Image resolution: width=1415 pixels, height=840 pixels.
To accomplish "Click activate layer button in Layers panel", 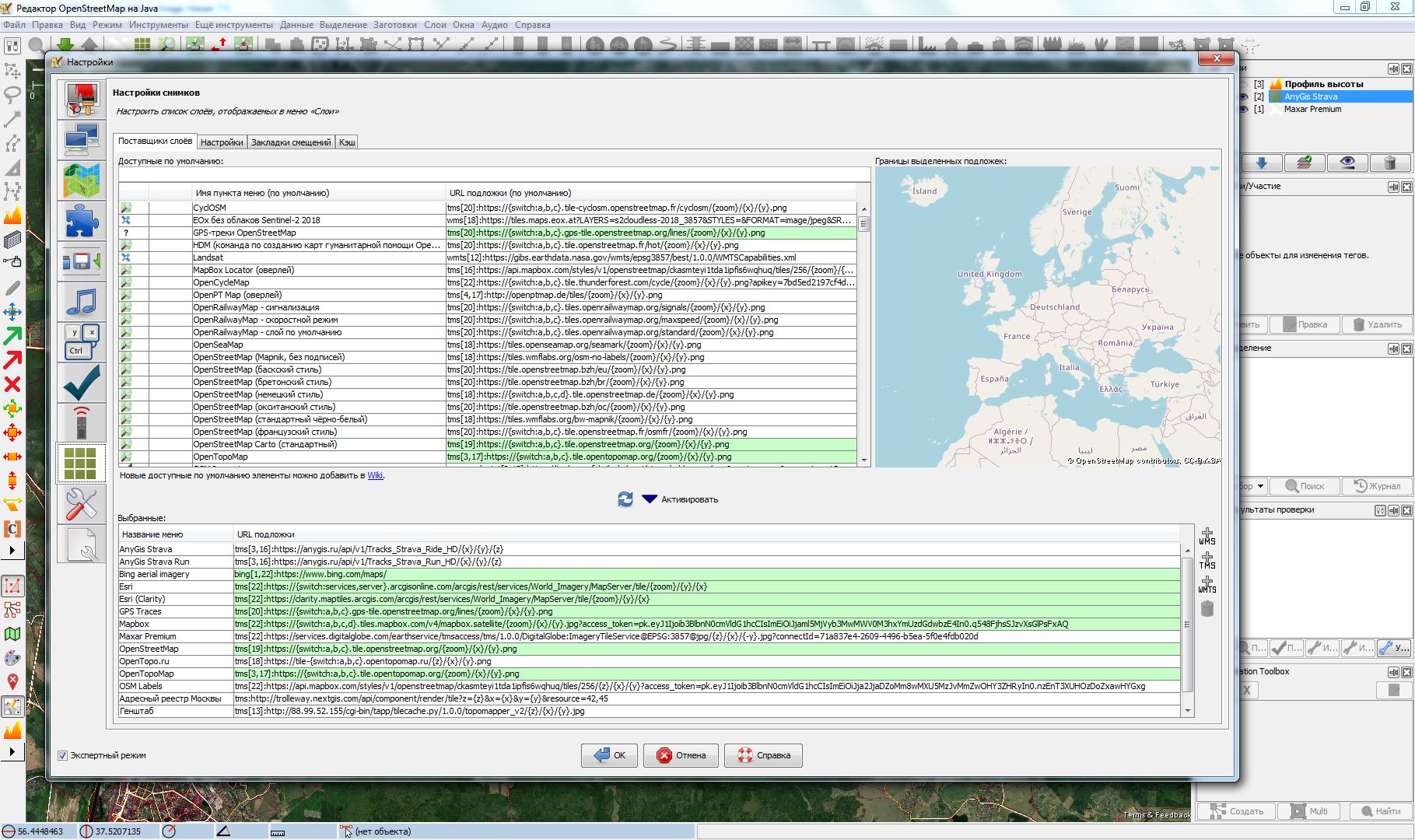I will pyautogui.click(x=1305, y=163).
